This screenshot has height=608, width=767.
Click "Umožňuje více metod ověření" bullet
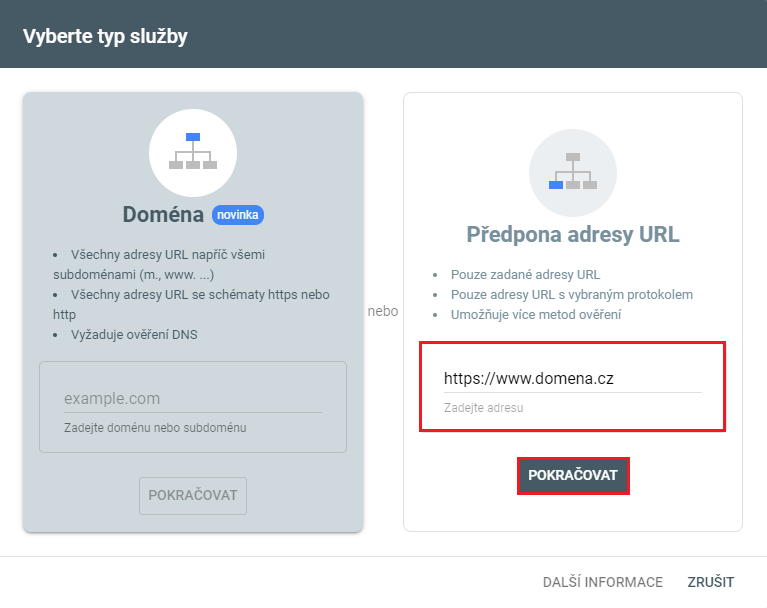[x=536, y=315]
